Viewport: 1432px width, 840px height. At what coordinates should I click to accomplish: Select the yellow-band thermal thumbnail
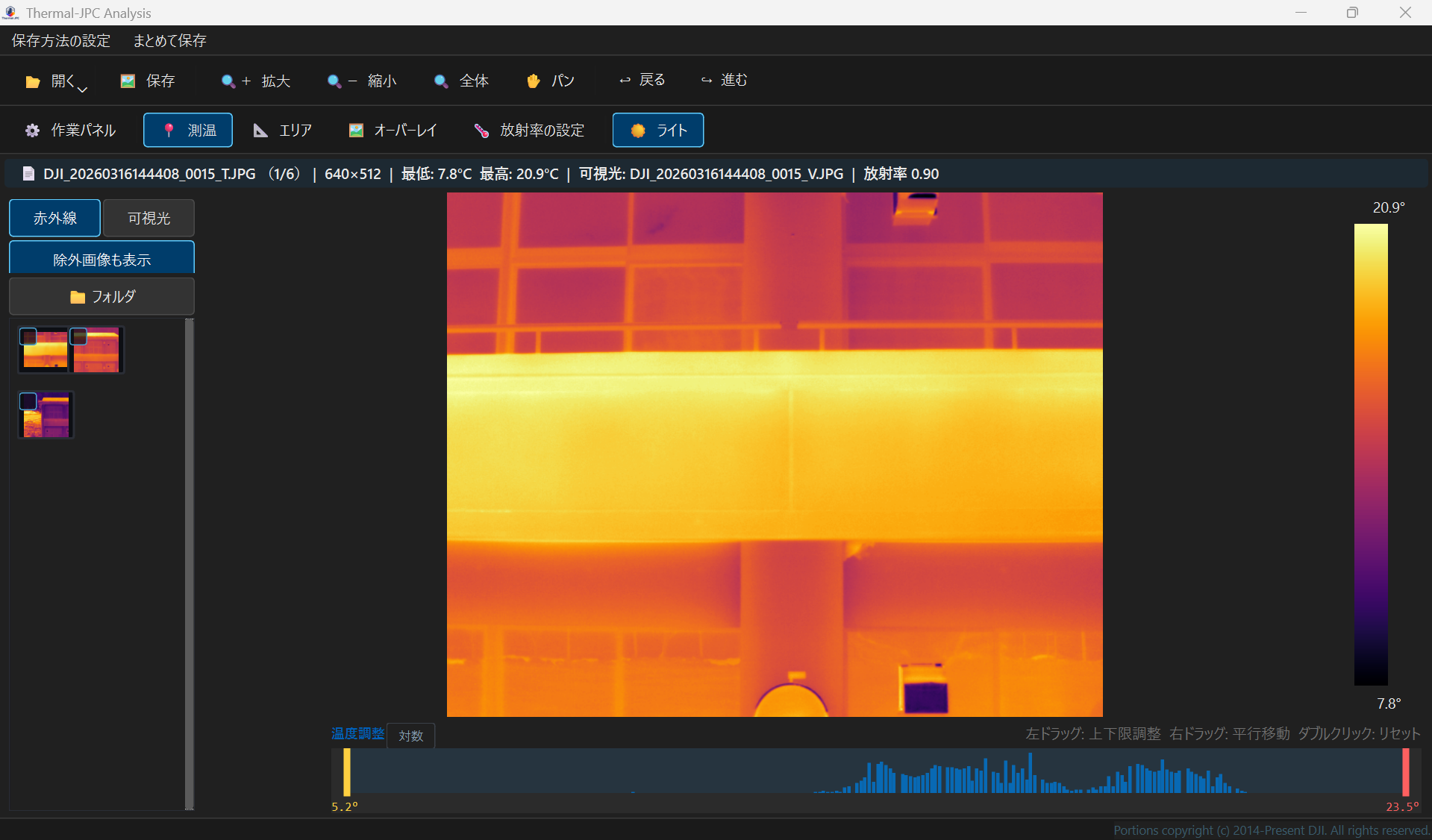click(45, 350)
